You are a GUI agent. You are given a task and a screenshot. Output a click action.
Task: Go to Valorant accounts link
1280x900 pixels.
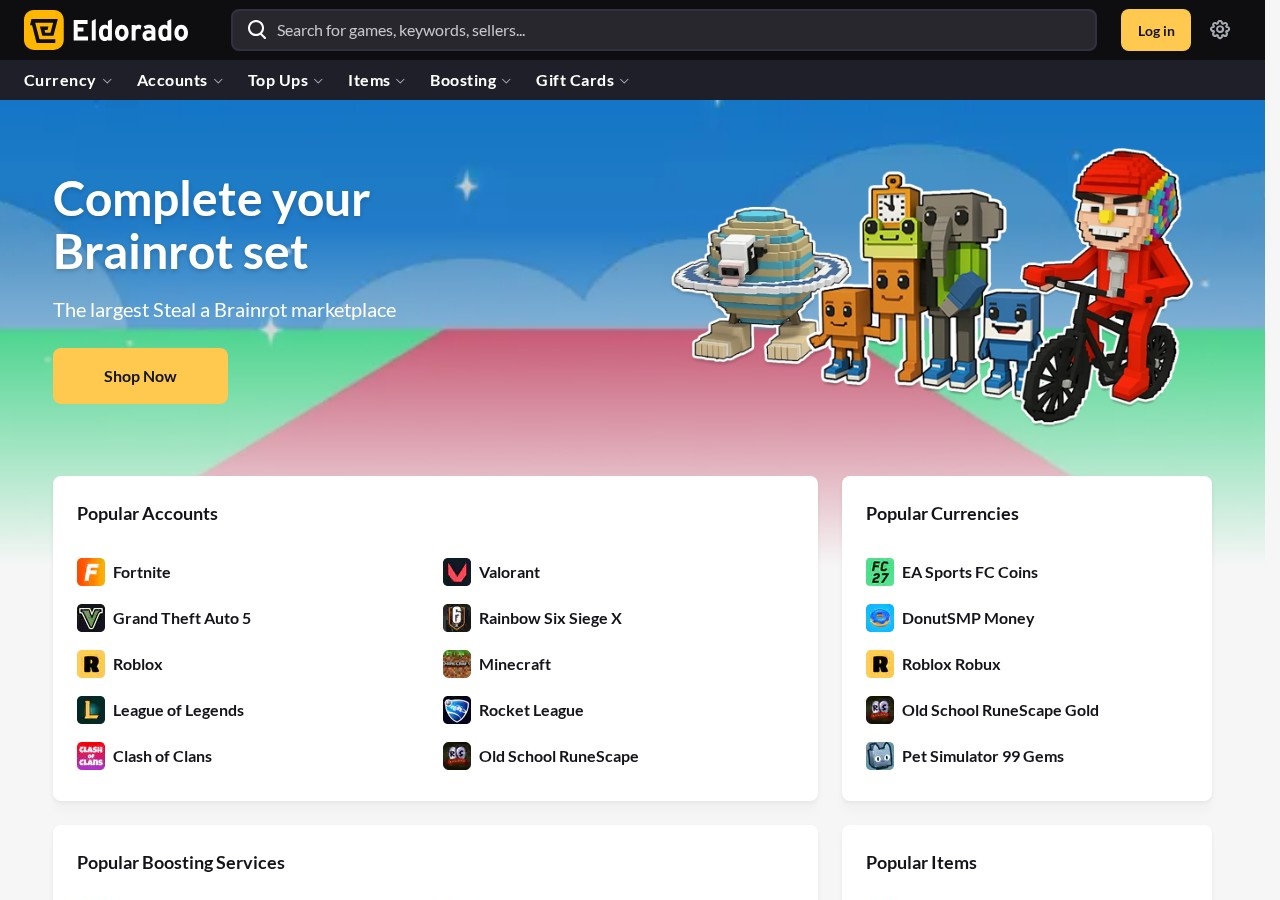click(509, 572)
